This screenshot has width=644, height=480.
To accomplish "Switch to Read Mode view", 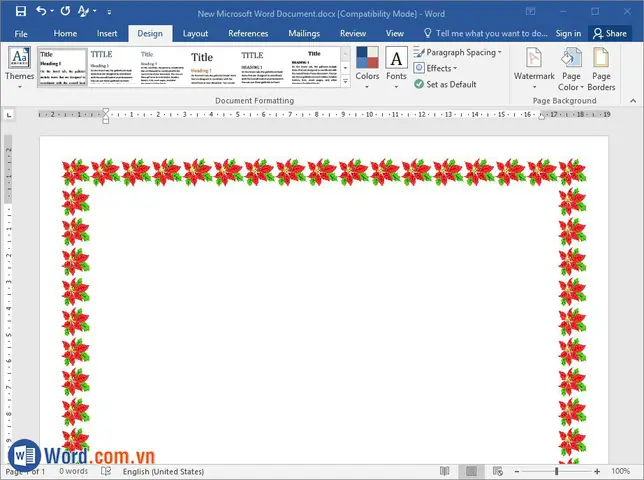I will coord(444,471).
